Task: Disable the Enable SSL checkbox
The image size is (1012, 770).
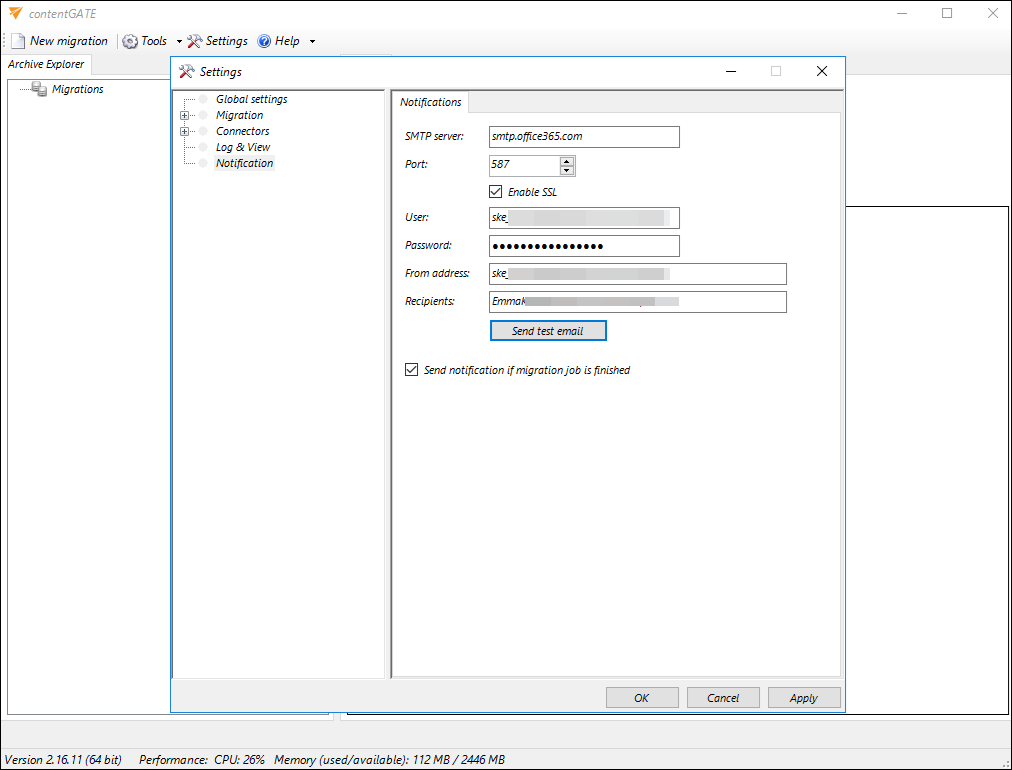Action: [x=495, y=192]
